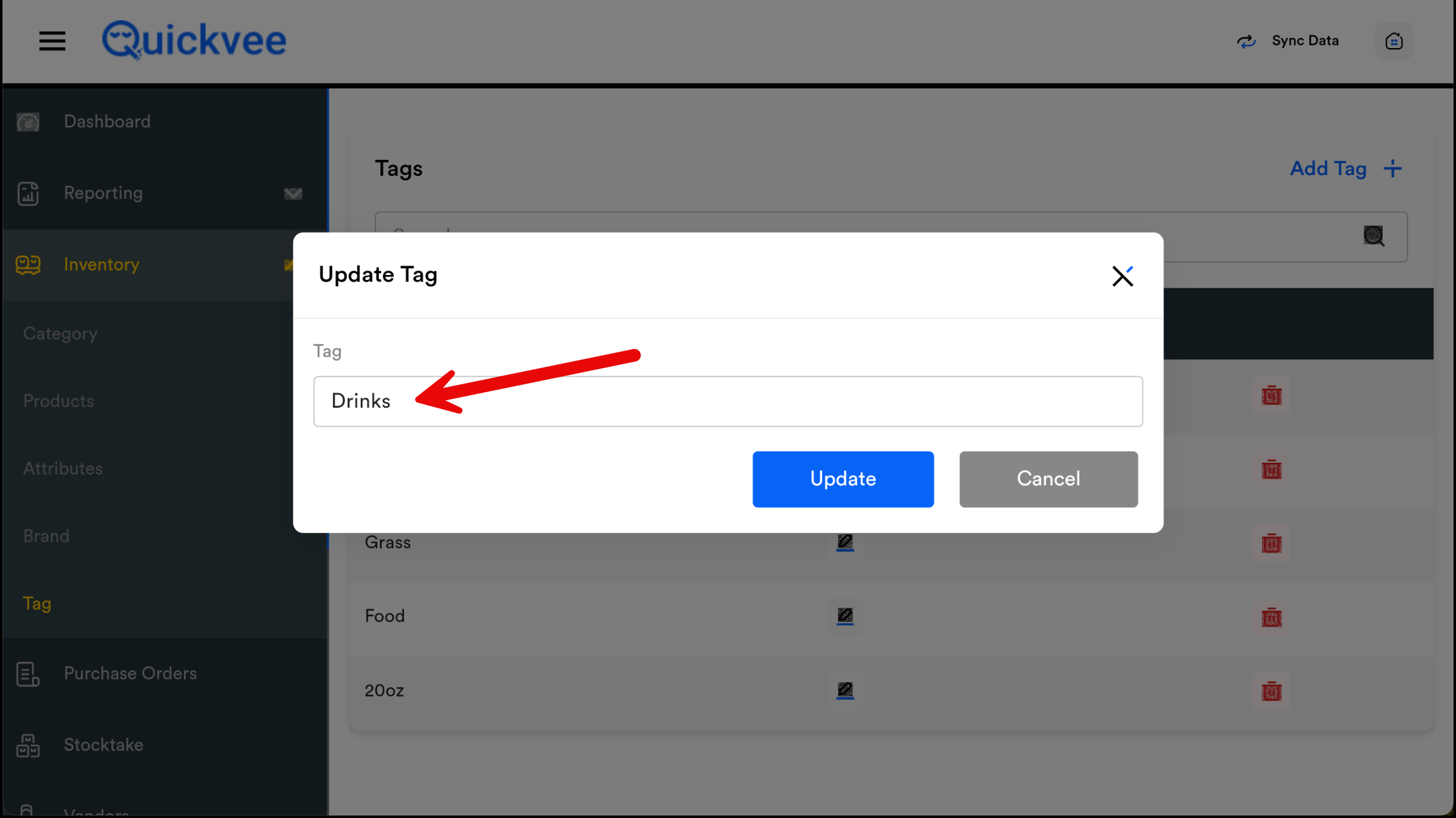Close the Update Tag dialog
The height and width of the screenshot is (818, 1456).
[1122, 276]
